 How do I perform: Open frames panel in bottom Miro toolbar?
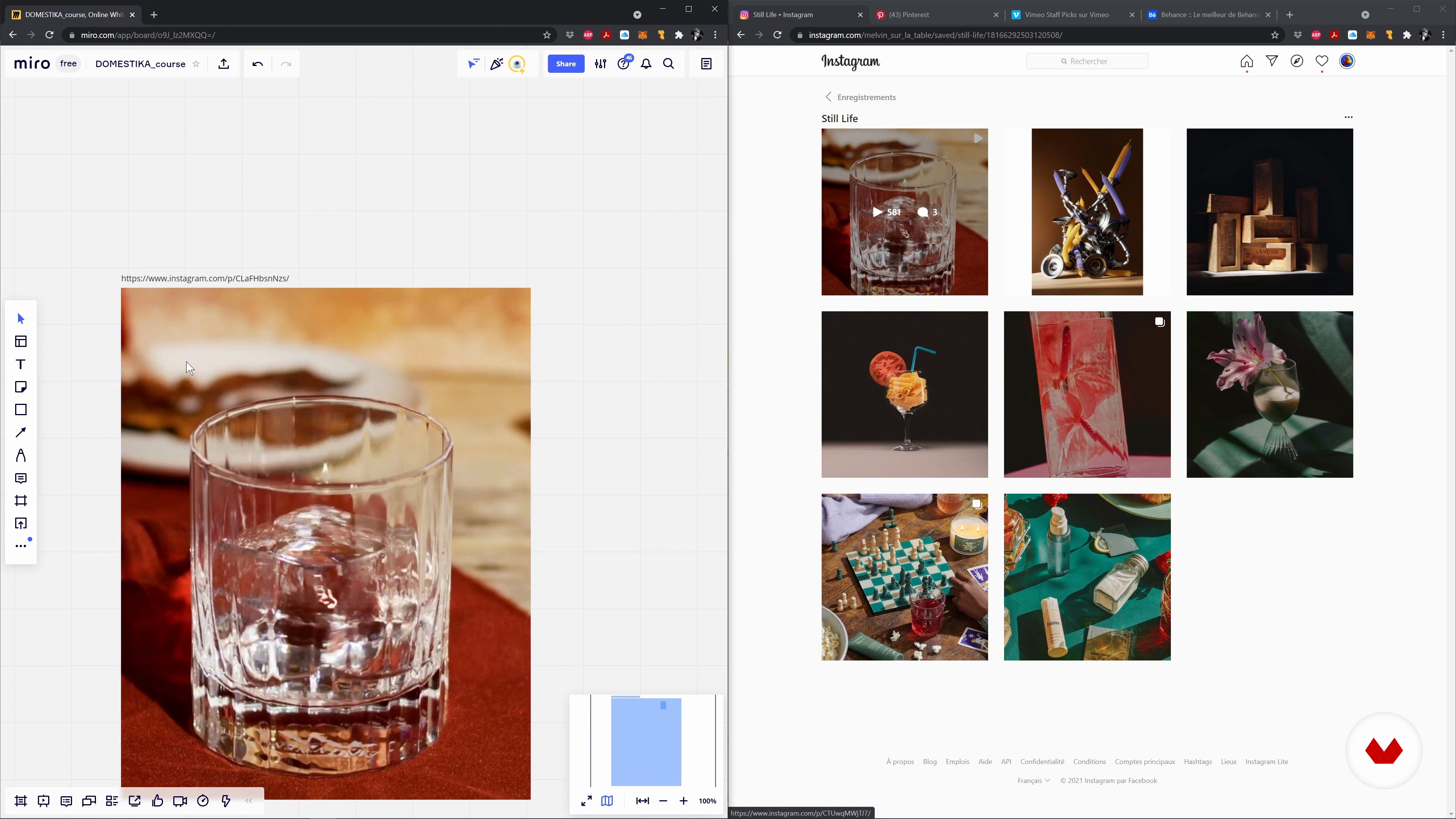pos(21,801)
